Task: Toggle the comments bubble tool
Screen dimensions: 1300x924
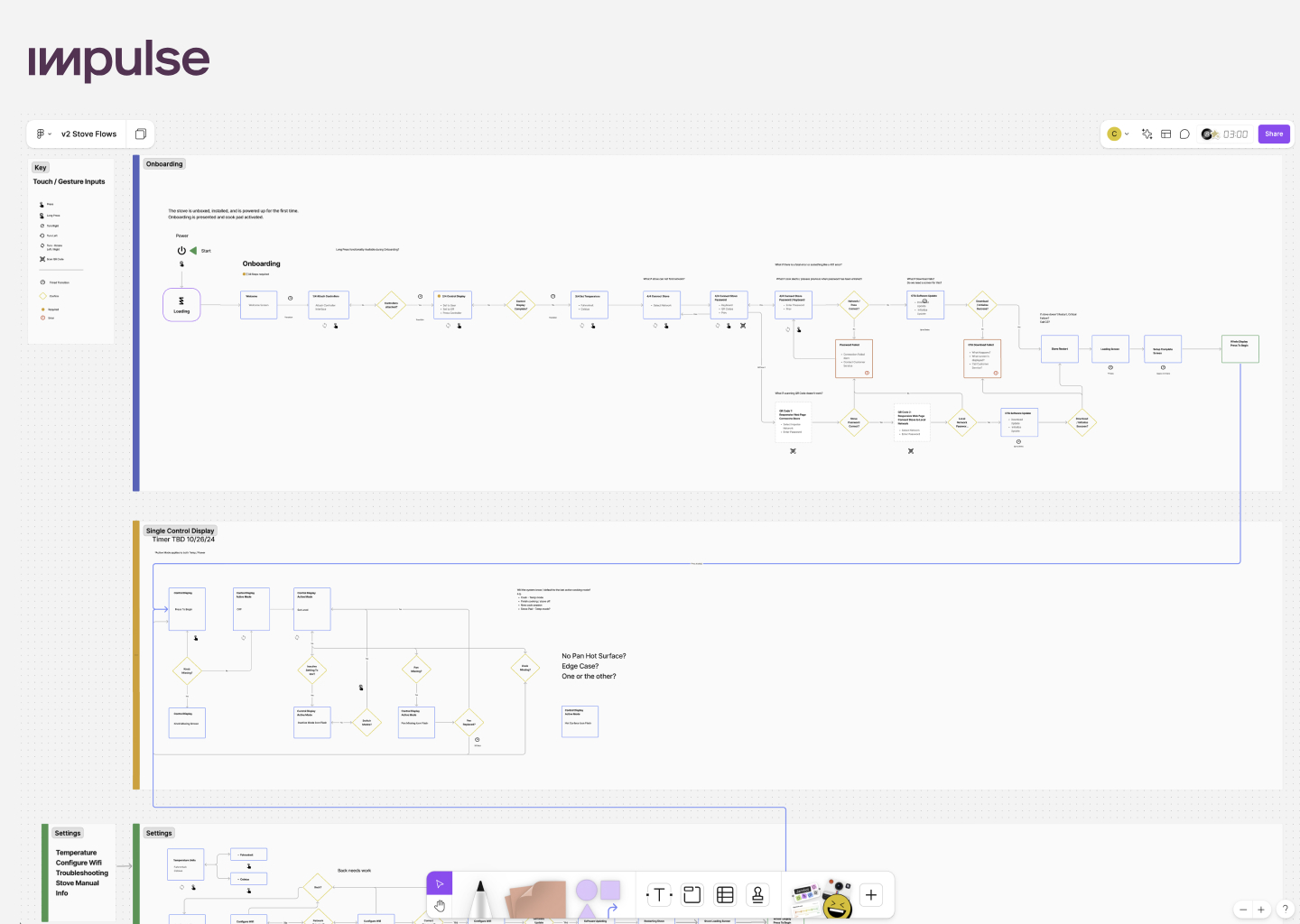Action: pyautogui.click(x=1184, y=134)
